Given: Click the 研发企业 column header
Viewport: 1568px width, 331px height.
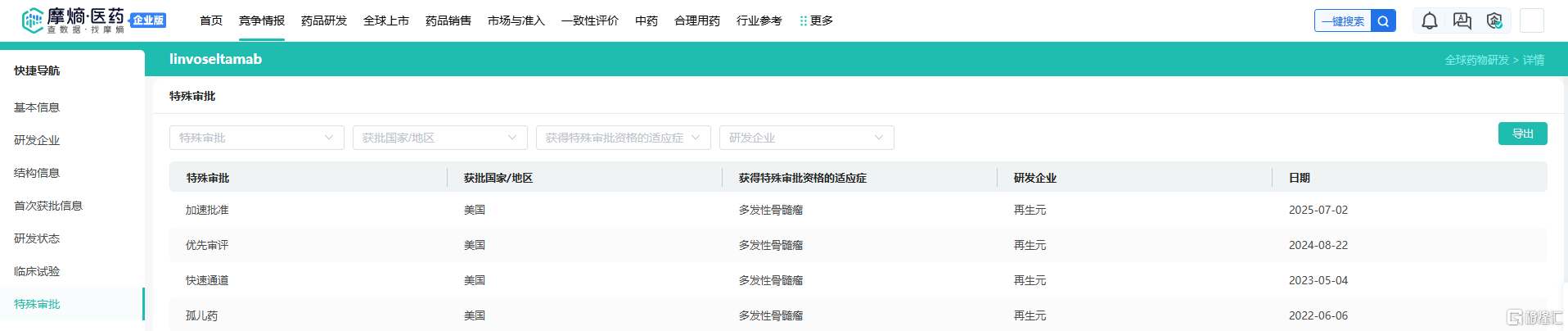Looking at the screenshot, I should tap(1035, 178).
